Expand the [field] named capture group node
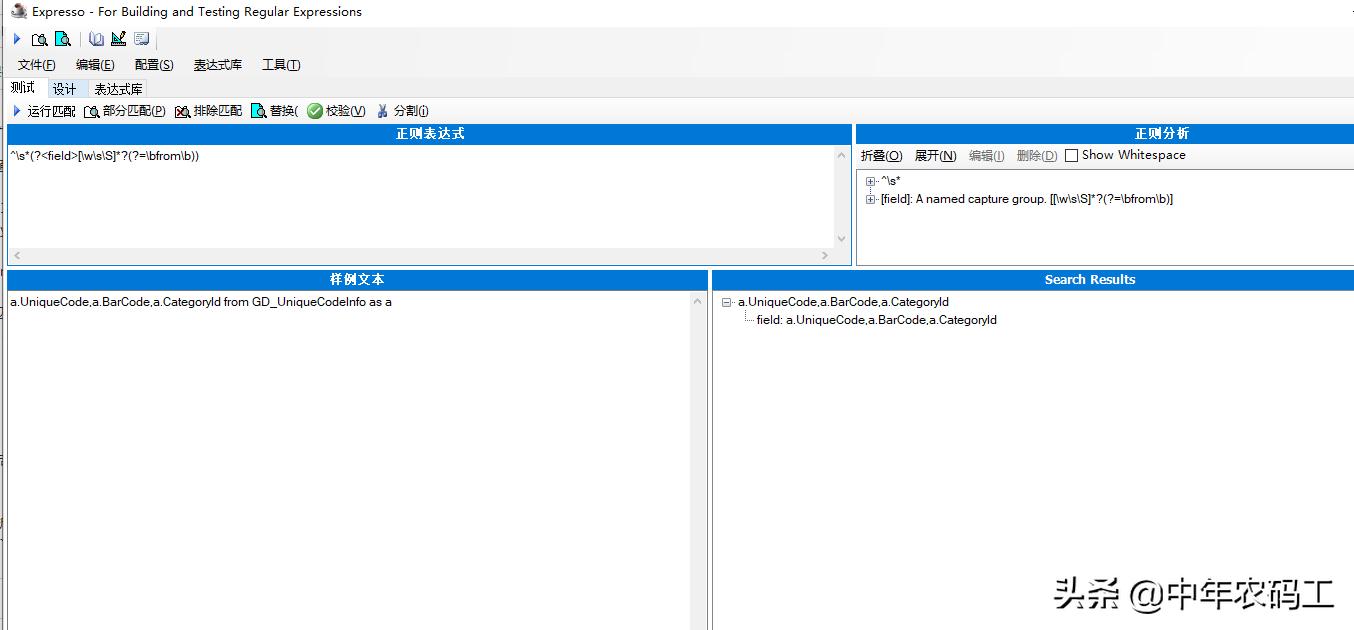 click(871, 199)
